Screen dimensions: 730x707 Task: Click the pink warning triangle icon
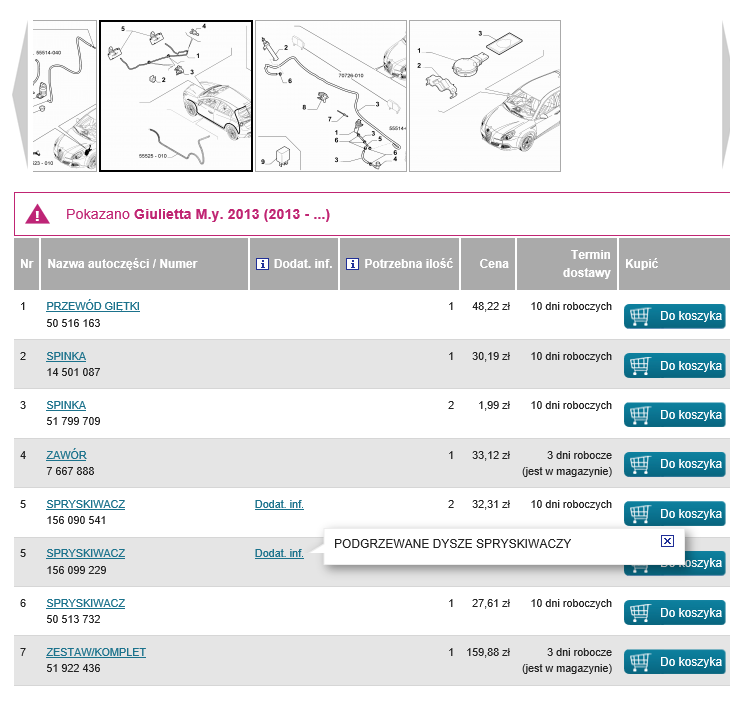37,214
